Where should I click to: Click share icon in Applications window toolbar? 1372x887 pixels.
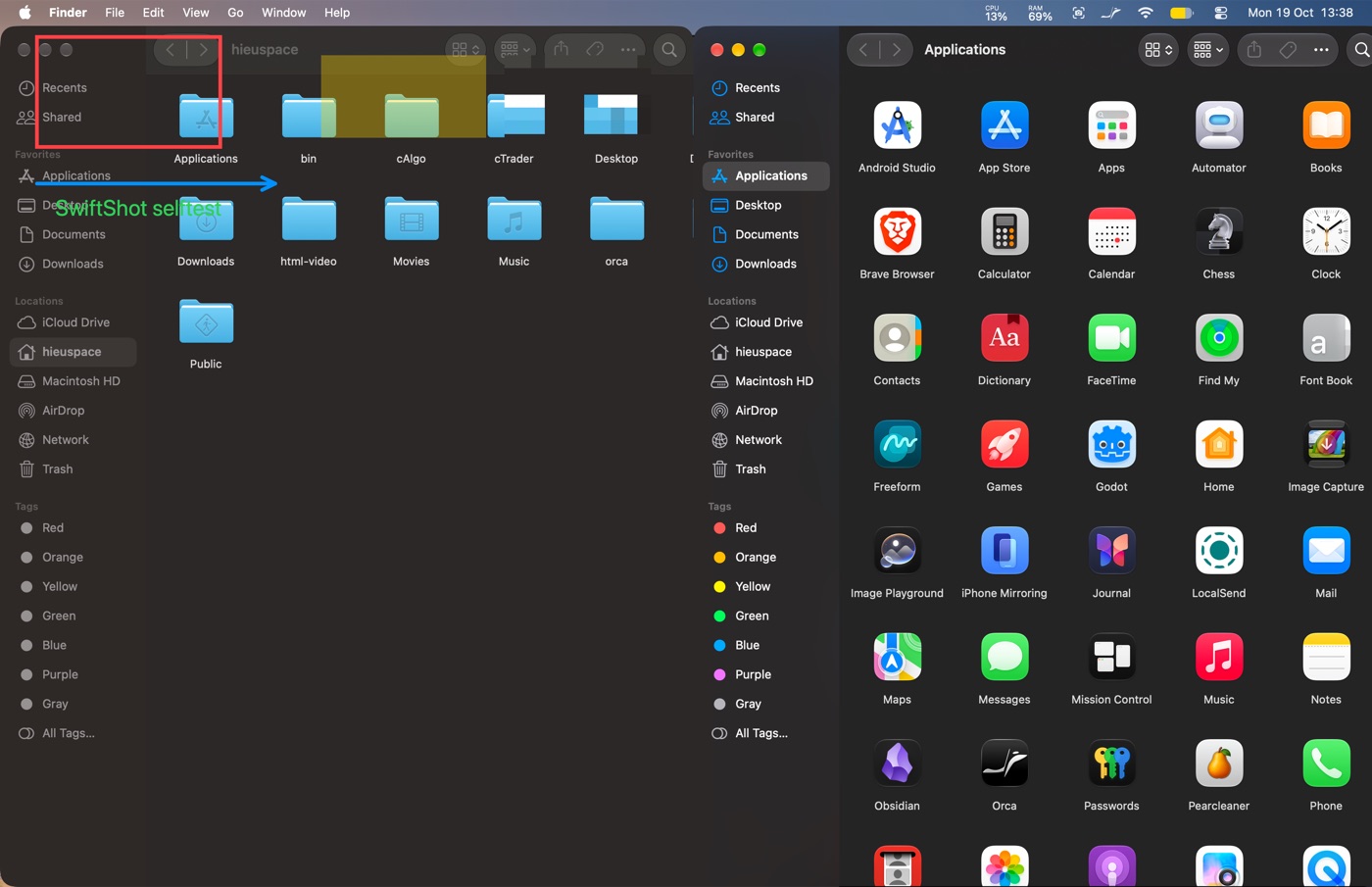[x=1253, y=49]
